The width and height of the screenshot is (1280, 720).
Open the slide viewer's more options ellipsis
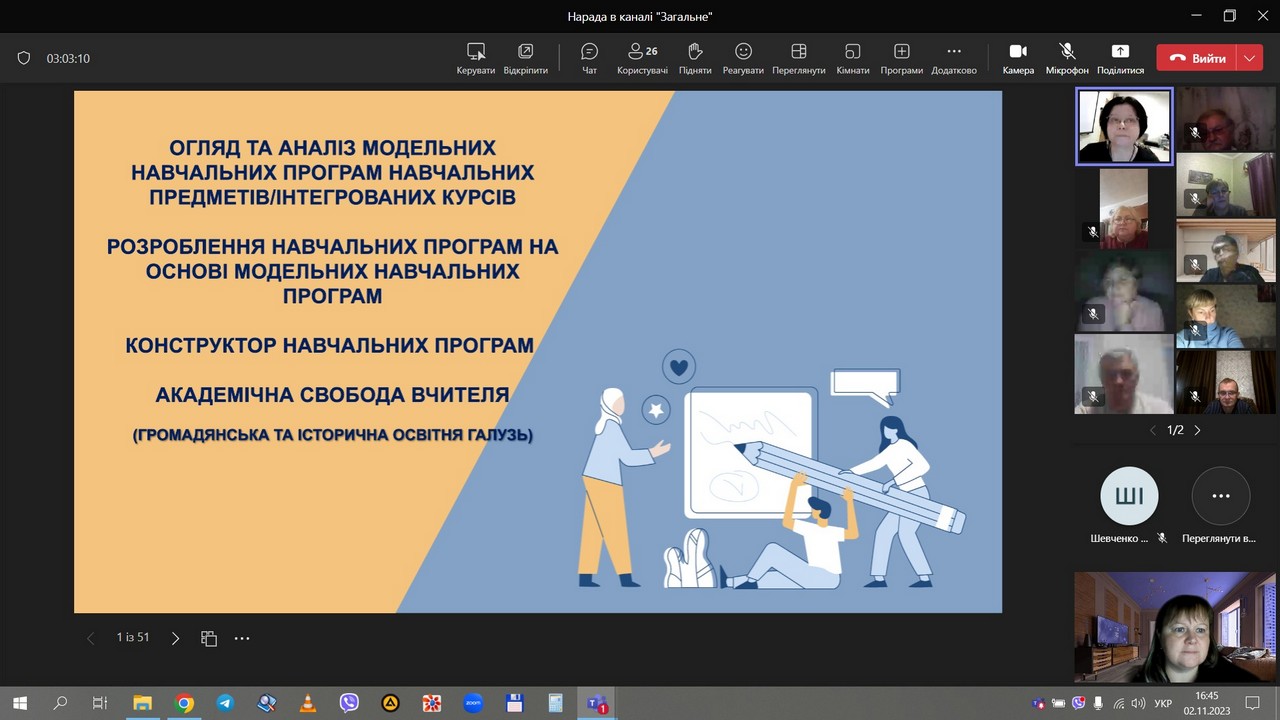pos(242,638)
